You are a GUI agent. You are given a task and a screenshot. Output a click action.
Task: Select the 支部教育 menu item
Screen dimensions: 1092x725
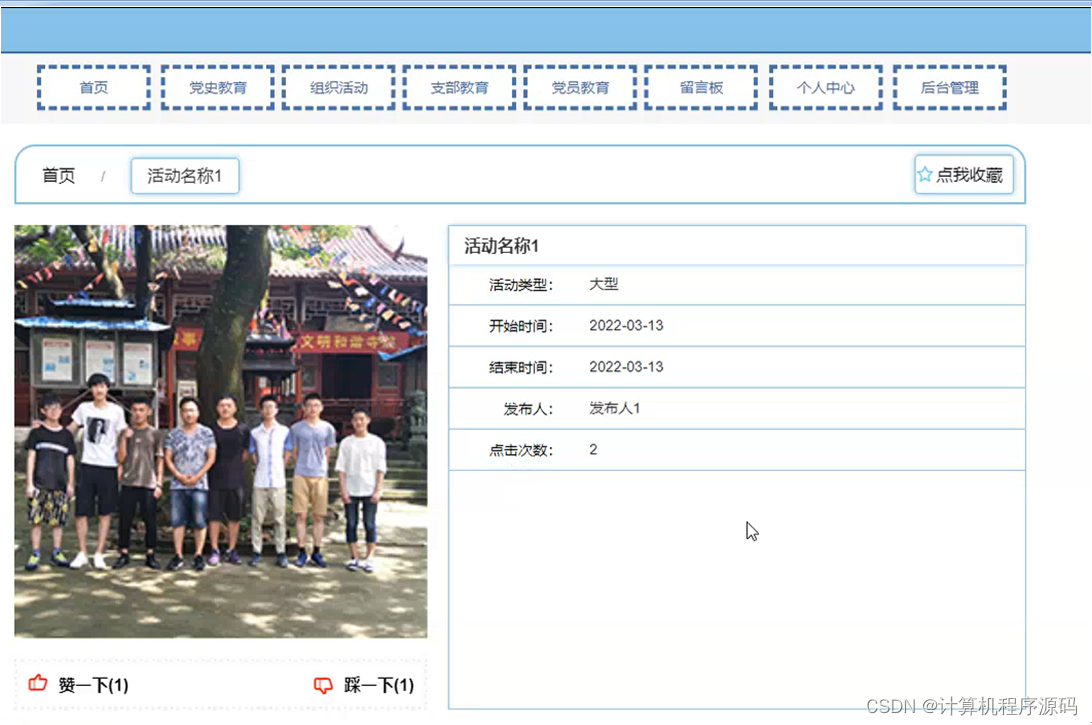point(460,88)
